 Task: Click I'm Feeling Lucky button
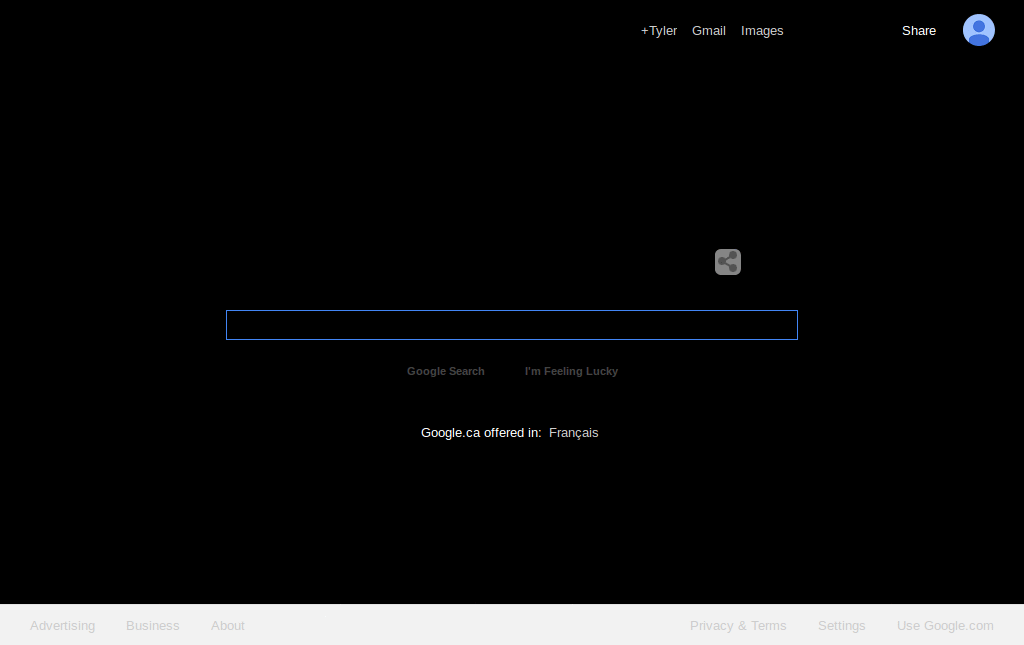click(x=571, y=371)
